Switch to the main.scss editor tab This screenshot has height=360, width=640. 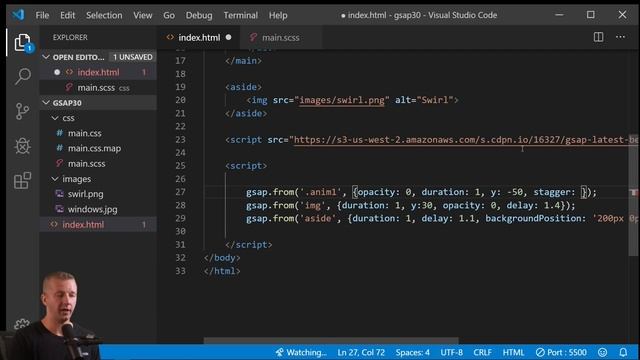[280, 38]
